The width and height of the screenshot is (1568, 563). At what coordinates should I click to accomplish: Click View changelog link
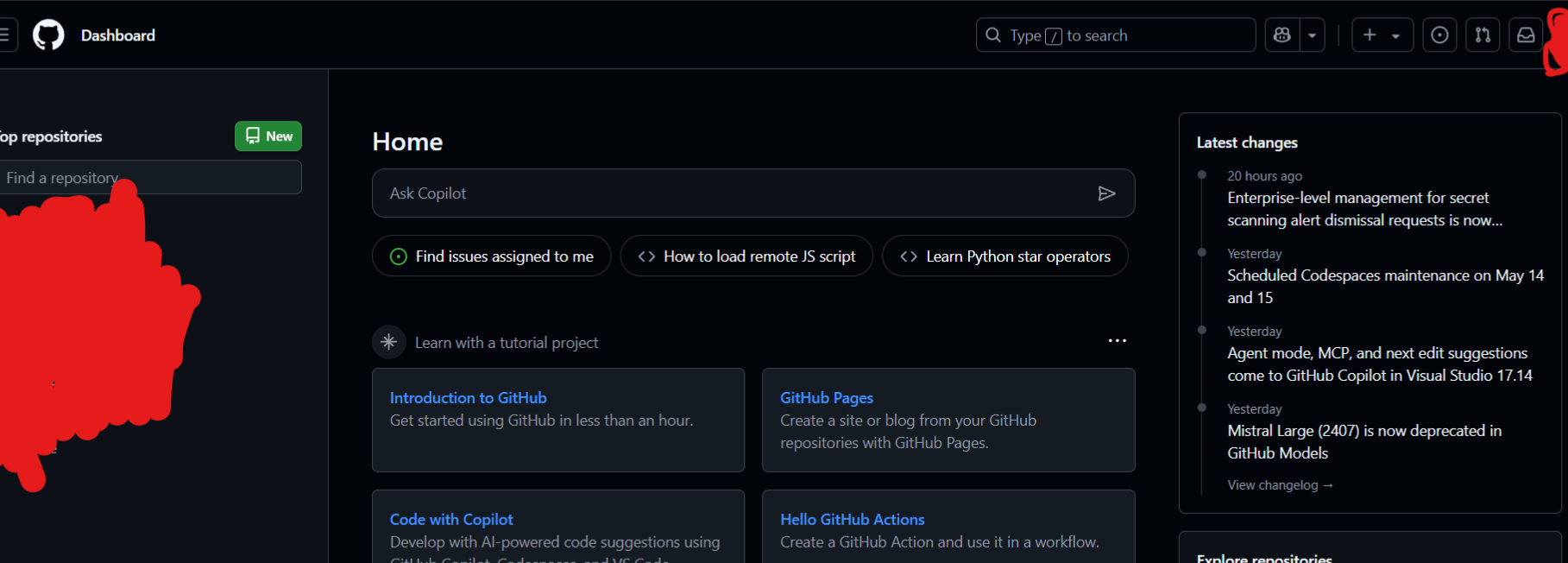point(1280,485)
